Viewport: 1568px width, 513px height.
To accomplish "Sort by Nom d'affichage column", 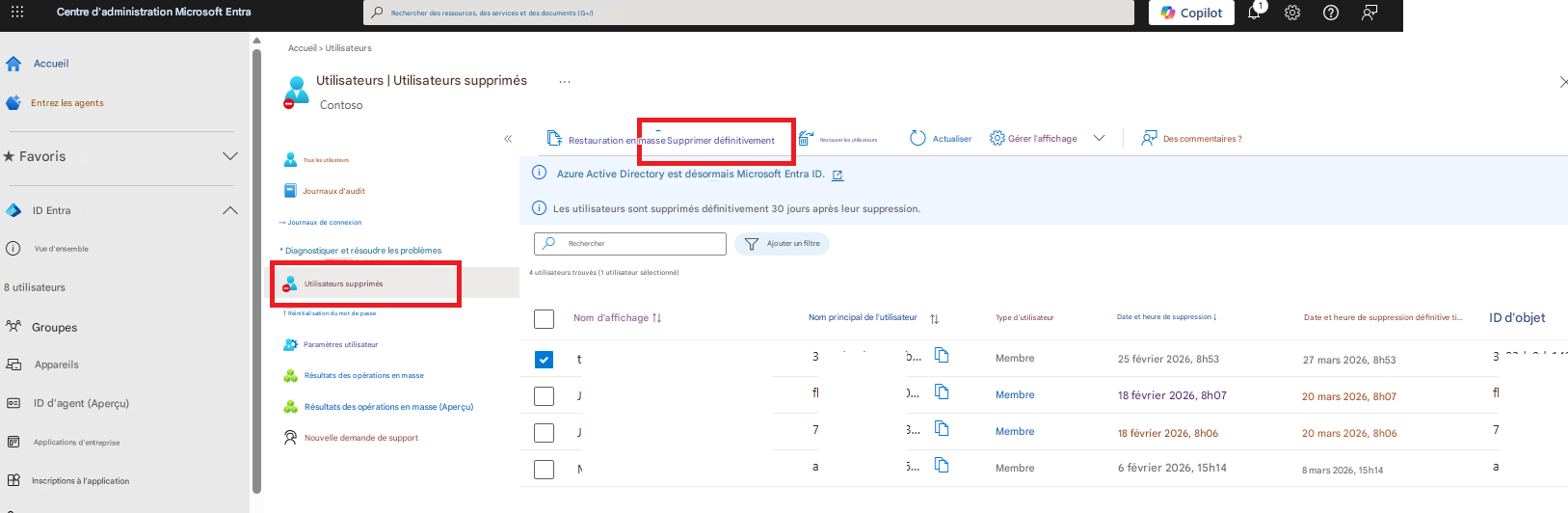I will [618, 318].
